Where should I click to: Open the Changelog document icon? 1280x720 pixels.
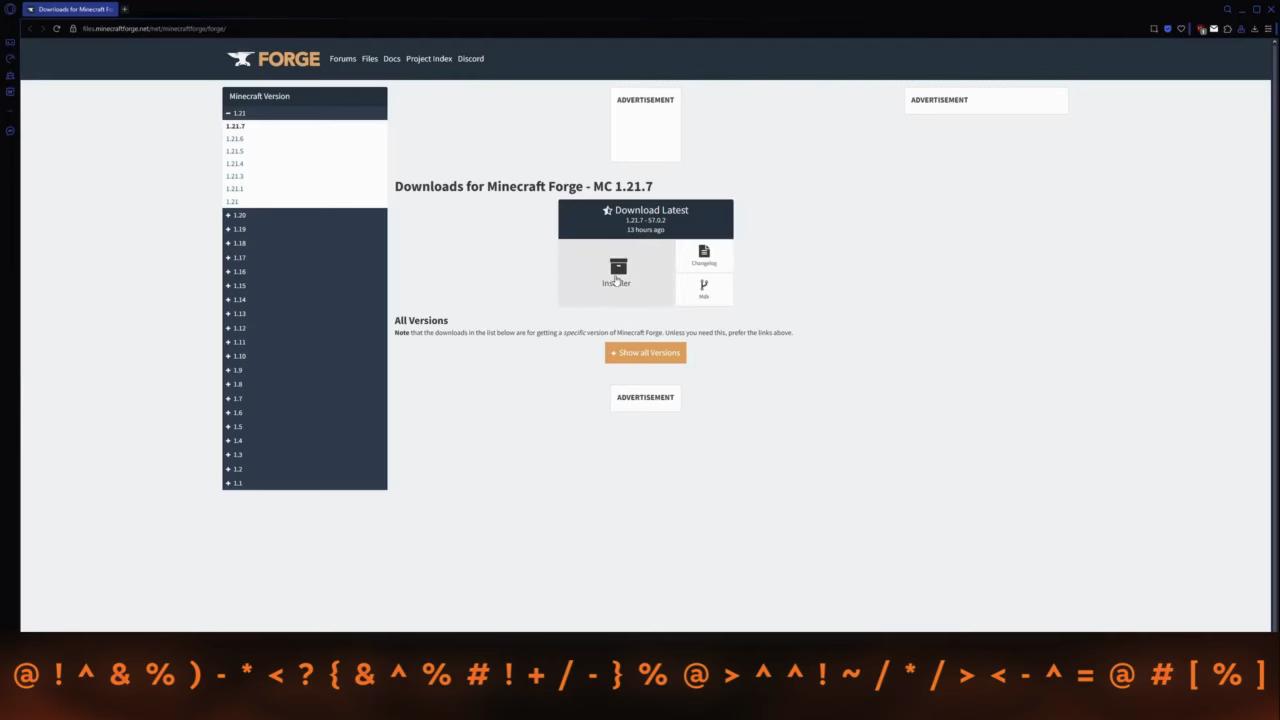pyautogui.click(x=704, y=252)
